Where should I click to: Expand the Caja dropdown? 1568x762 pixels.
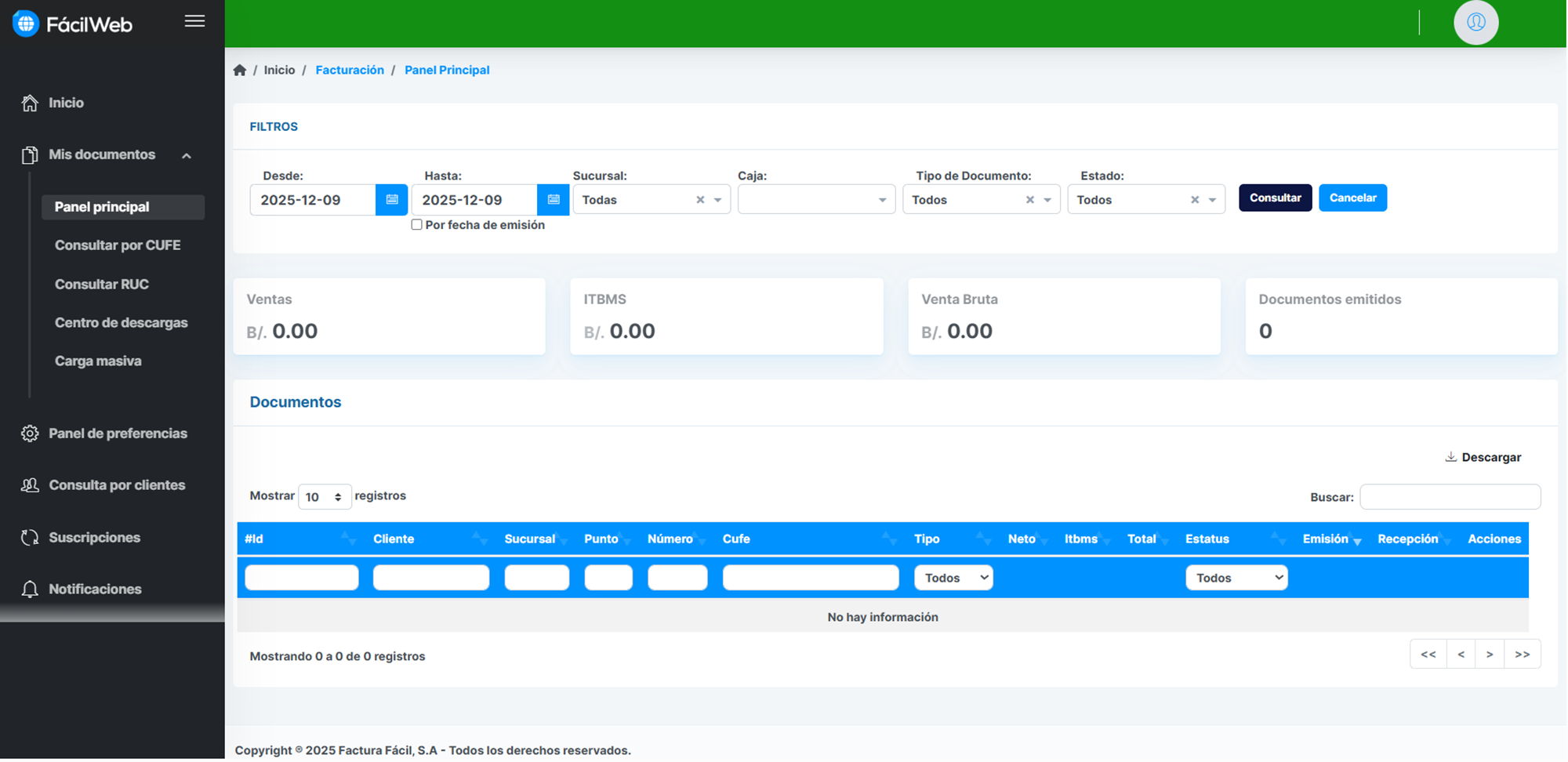[x=881, y=200]
